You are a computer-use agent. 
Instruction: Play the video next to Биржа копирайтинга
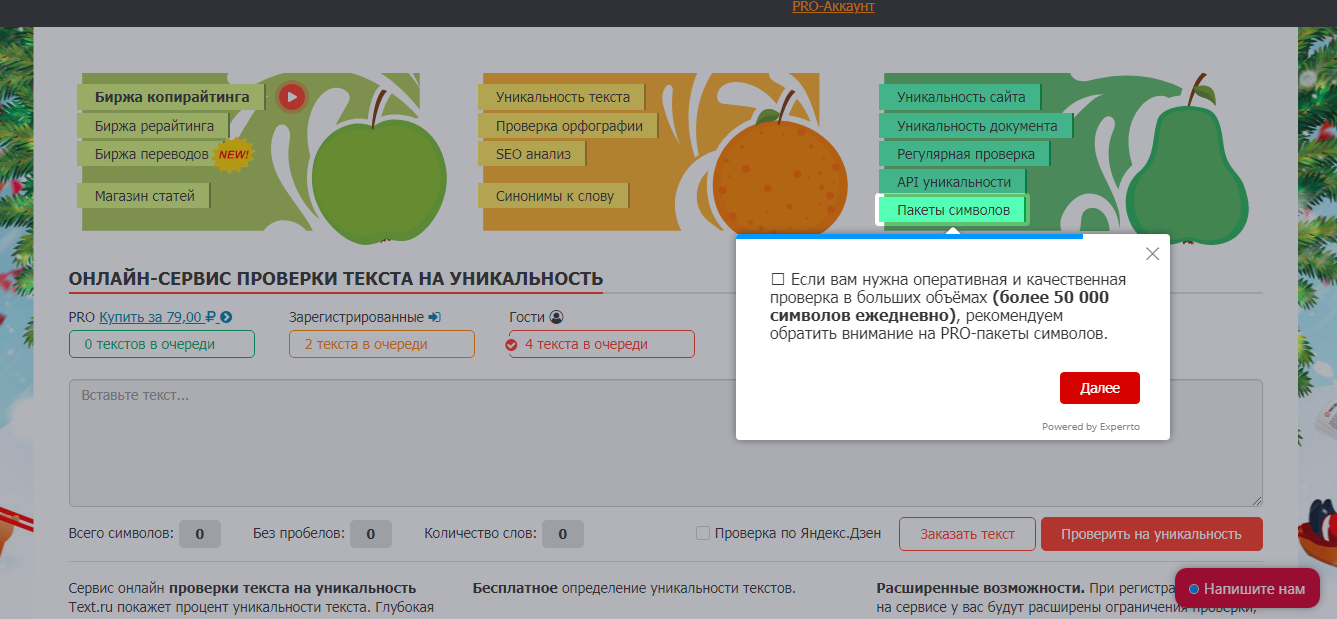[291, 97]
